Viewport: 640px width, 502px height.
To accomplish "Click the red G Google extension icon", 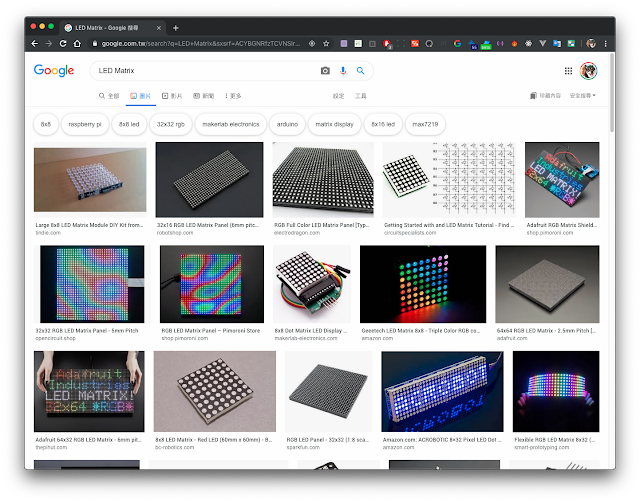I will (x=457, y=43).
